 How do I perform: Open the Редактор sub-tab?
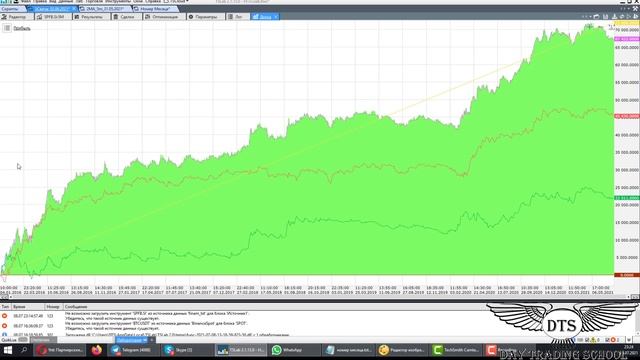point(16,17)
